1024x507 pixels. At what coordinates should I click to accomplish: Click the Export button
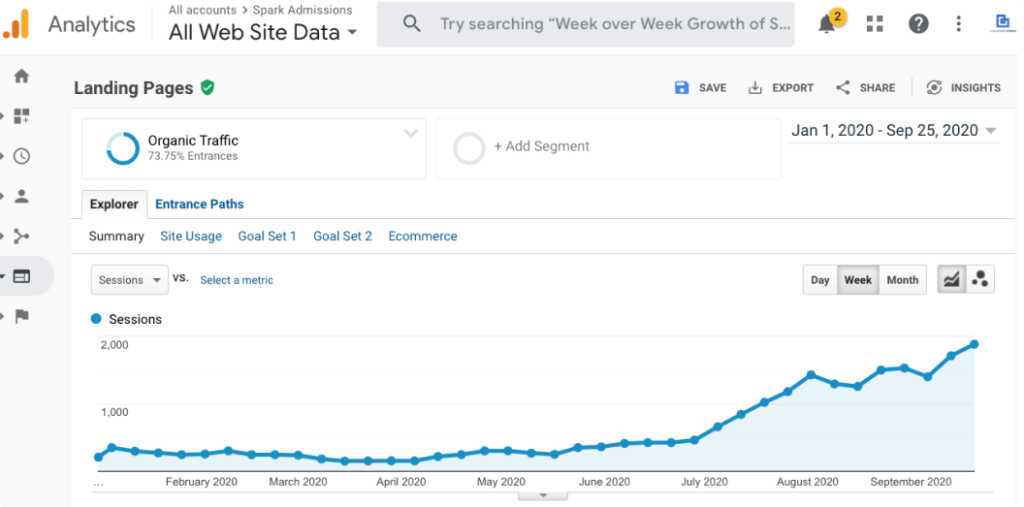point(781,88)
